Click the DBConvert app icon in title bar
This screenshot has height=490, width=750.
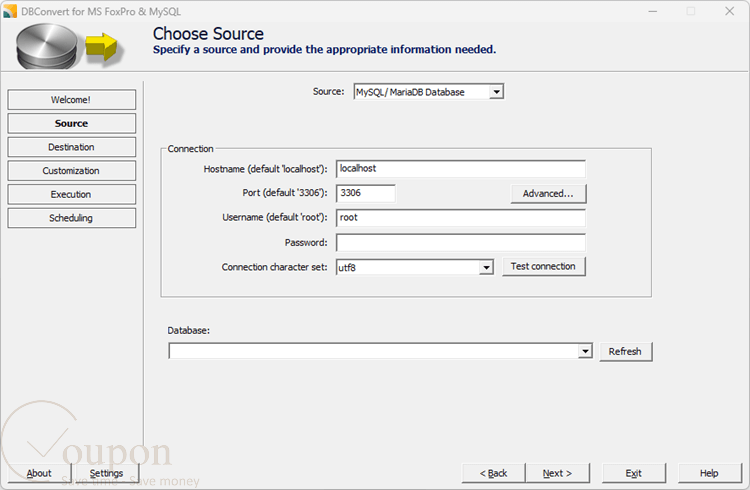point(10,11)
